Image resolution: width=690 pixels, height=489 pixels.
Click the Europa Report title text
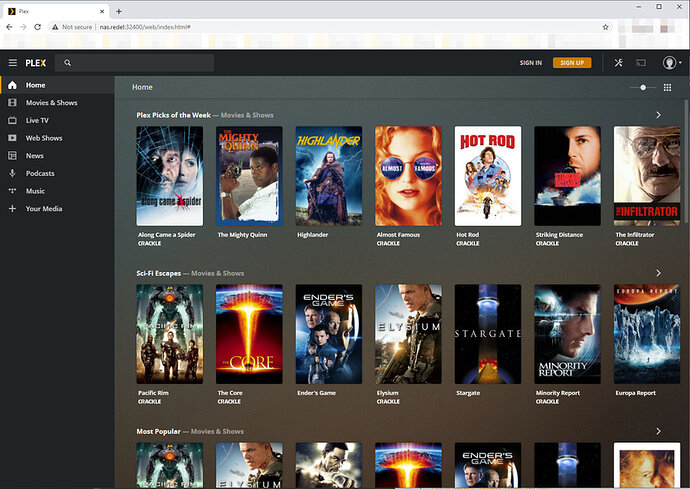coord(635,393)
